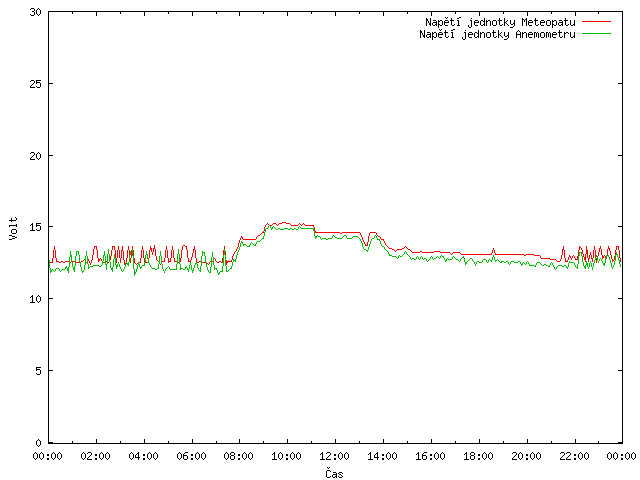
Task: Click the 14:00 time tick label
Action: (x=382, y=456)
